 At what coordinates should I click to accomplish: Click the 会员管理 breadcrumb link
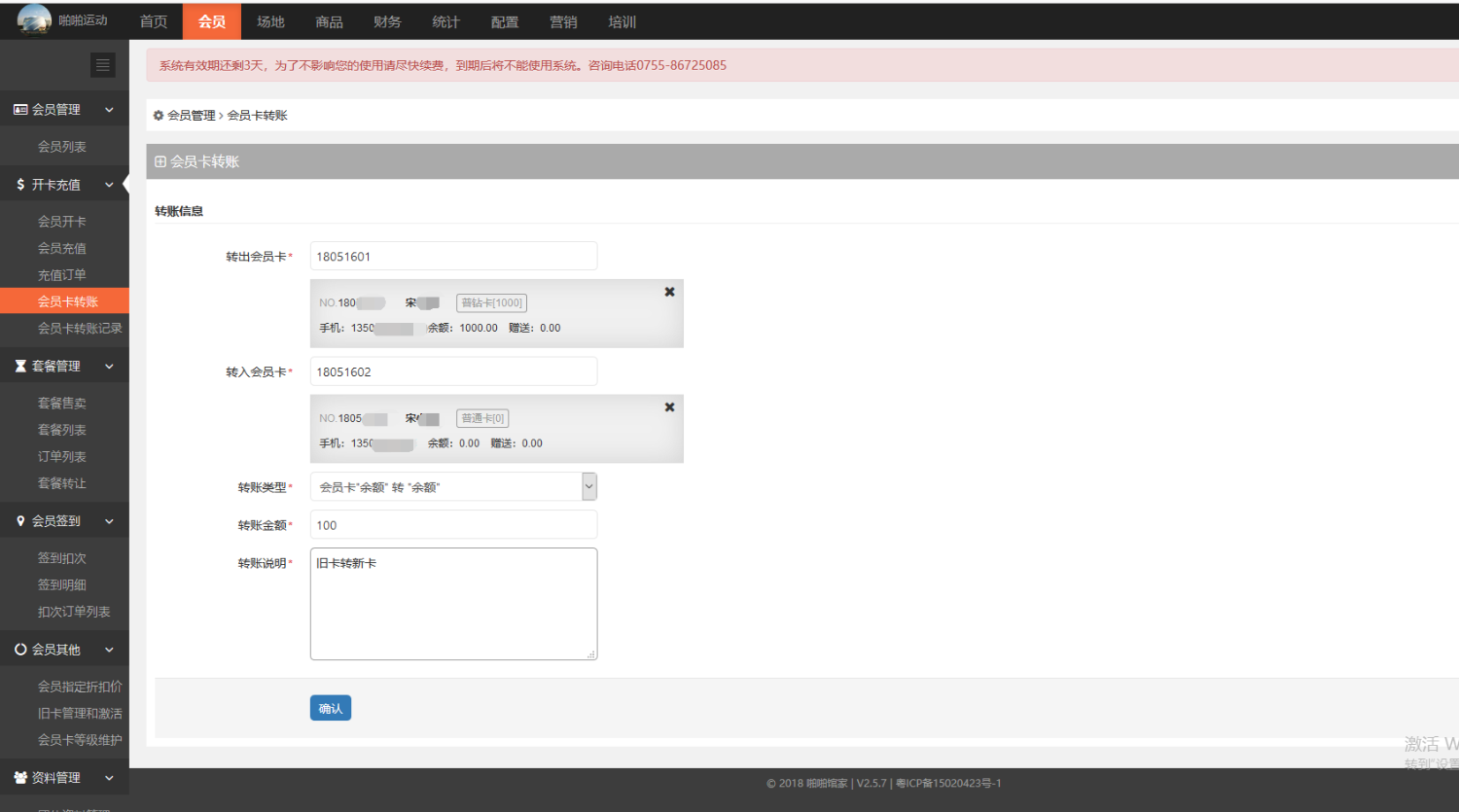(x=192, y=116)
